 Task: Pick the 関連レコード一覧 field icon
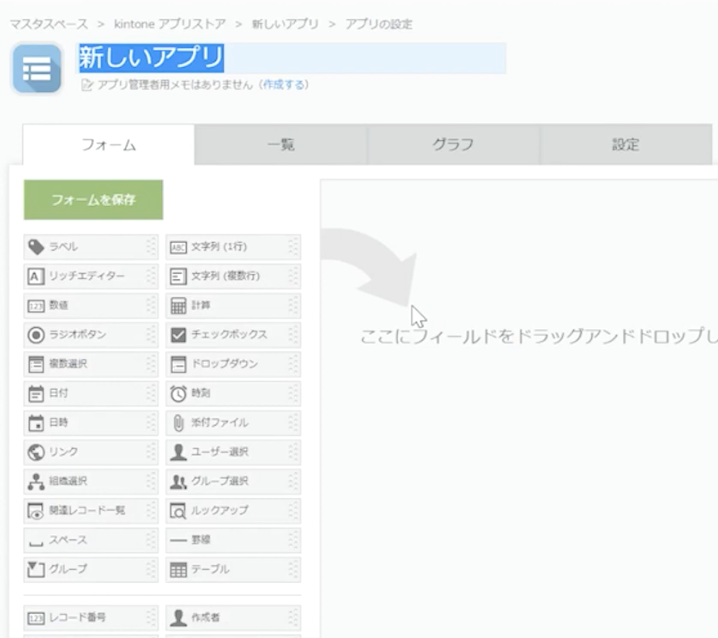coord(36,511)
